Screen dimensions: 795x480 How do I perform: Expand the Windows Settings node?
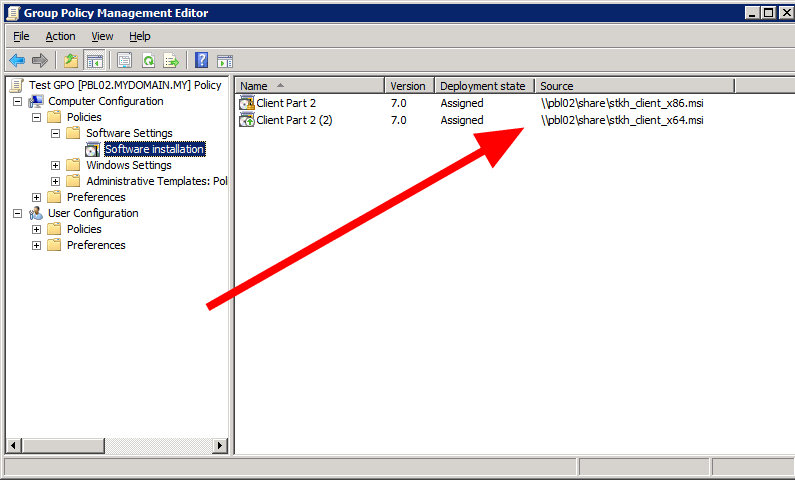(x=56, y=165)
